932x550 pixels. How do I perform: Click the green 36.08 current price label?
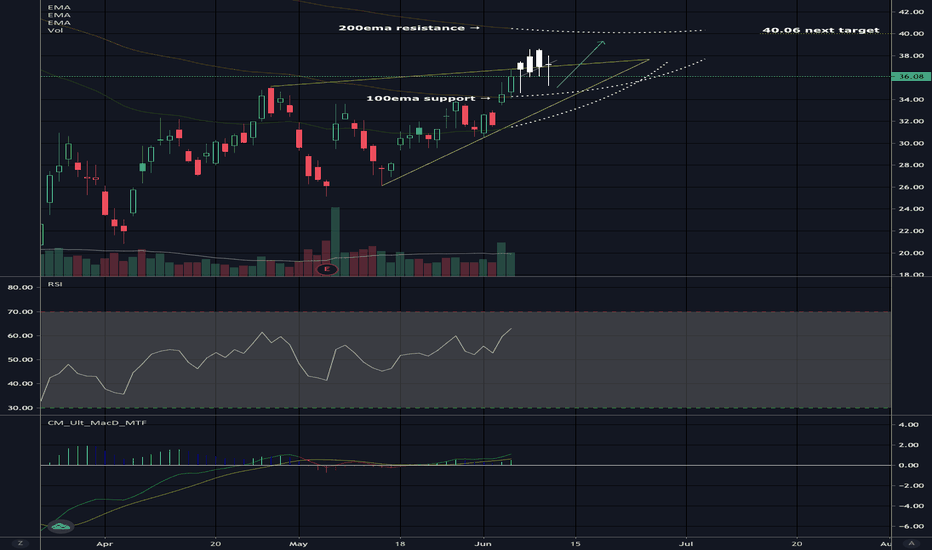coord(911,77)
